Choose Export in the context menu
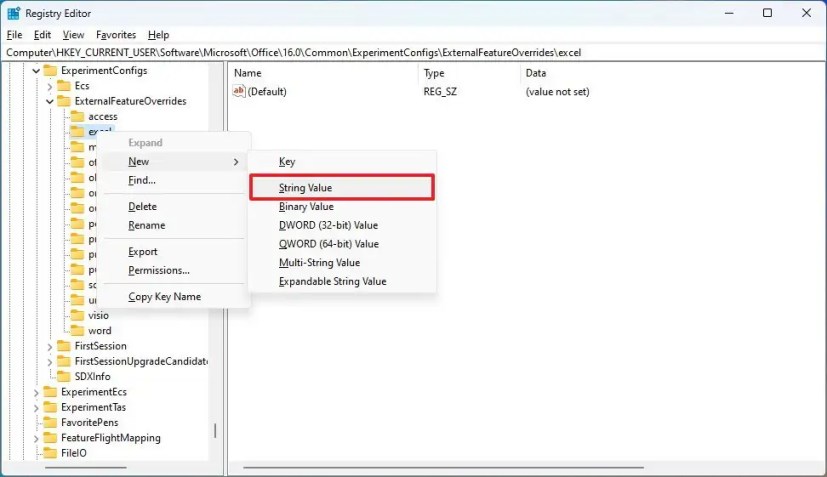 pos(174,252)
